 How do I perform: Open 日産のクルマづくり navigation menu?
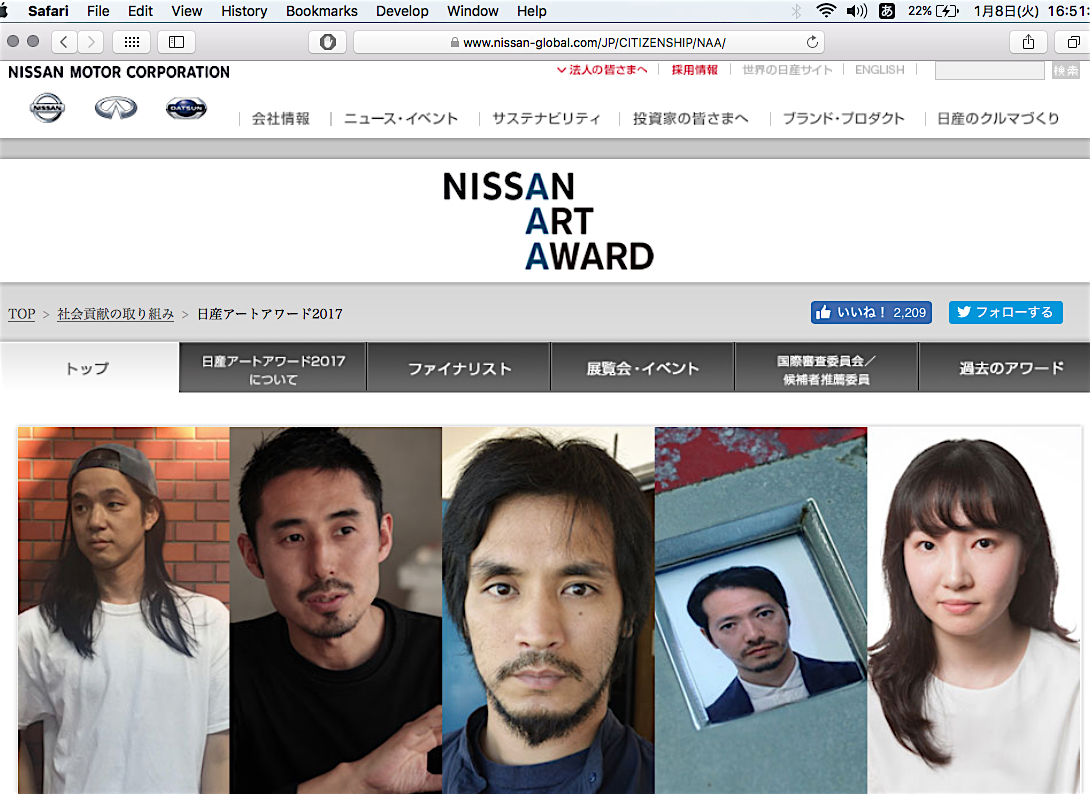click(998, 118)
